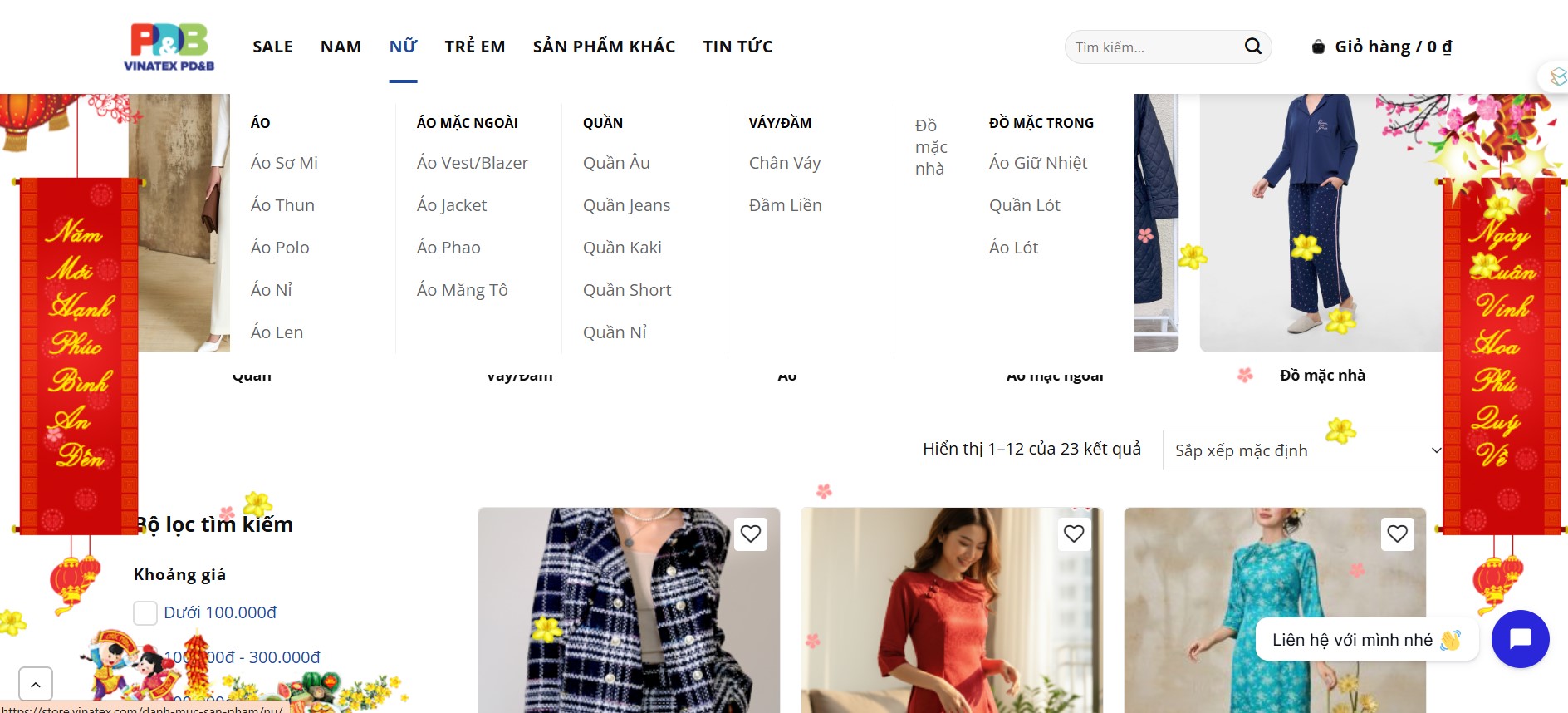The height and width of the screenshot is (713, 1568).
Task: Click Liên hệ với mình nhé bubble
Action: click(1367, 639)
